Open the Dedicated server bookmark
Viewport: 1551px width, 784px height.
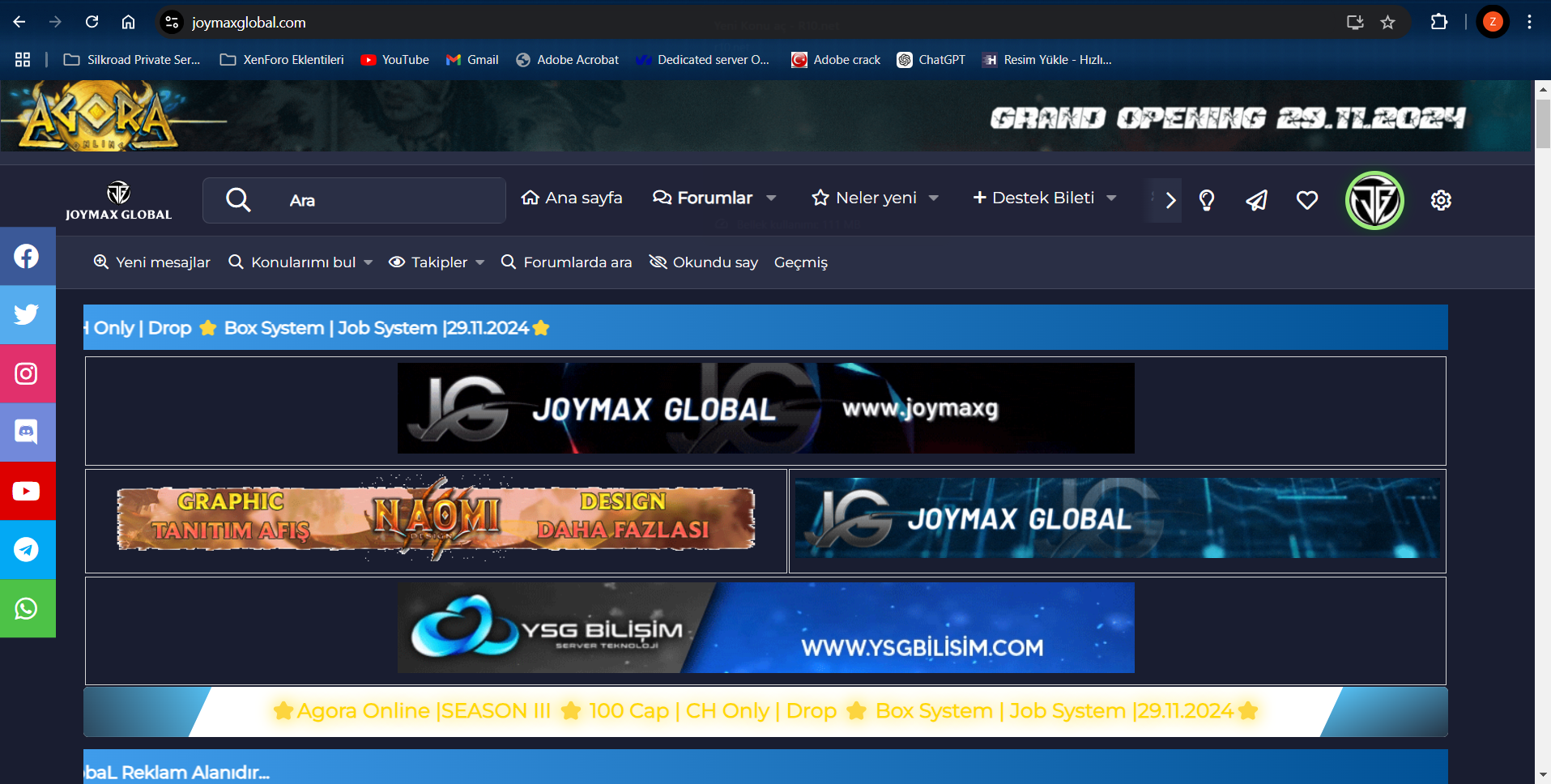coord(702,59)
